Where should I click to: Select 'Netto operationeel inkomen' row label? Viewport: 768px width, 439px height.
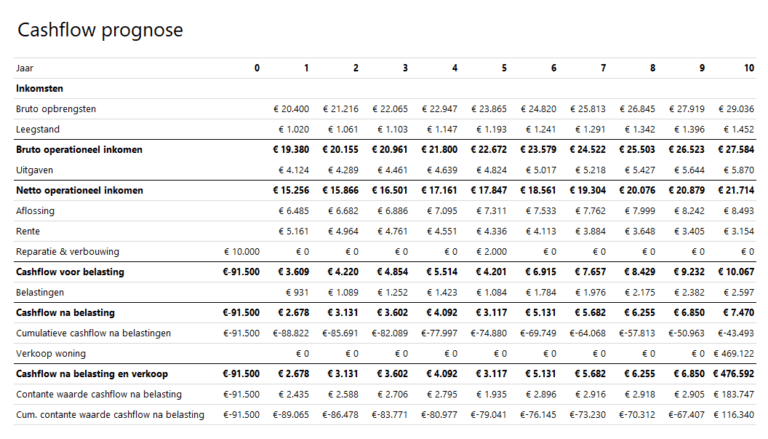[79, 191]
